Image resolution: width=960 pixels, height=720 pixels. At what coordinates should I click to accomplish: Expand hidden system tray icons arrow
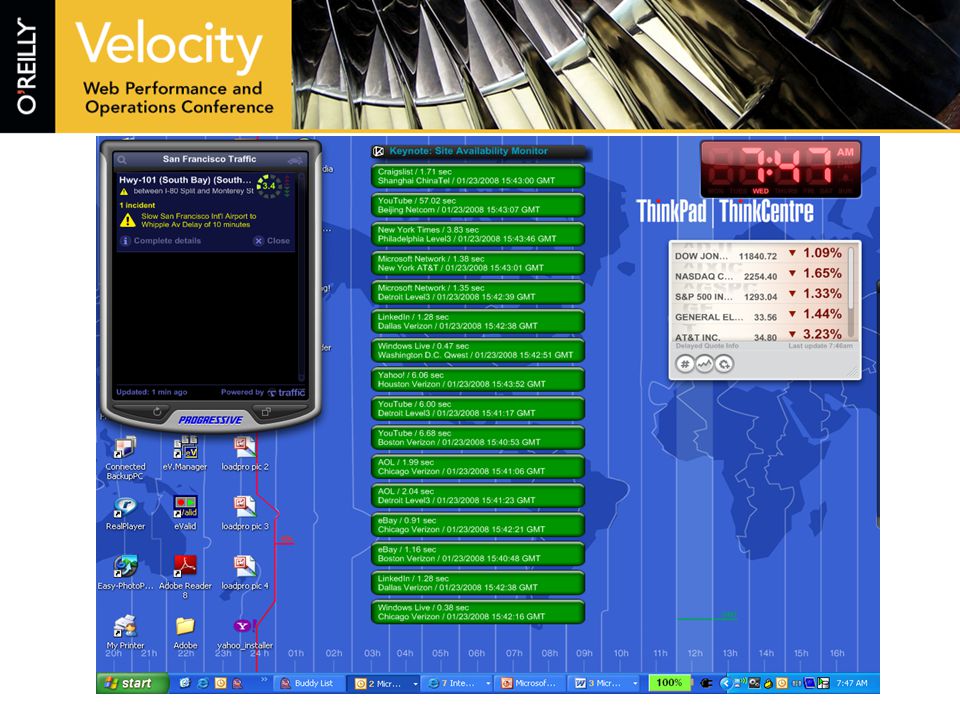(725, 683)
